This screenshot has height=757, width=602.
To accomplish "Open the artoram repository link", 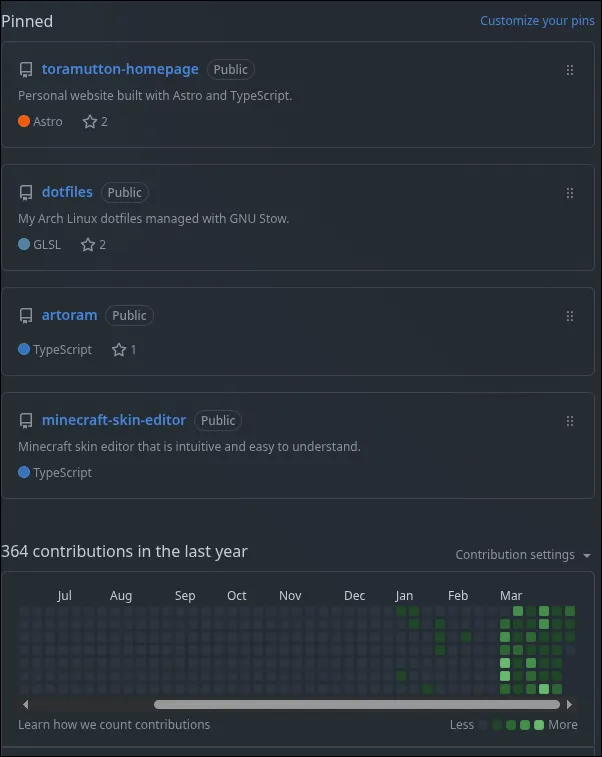I will tap(69, 315).
